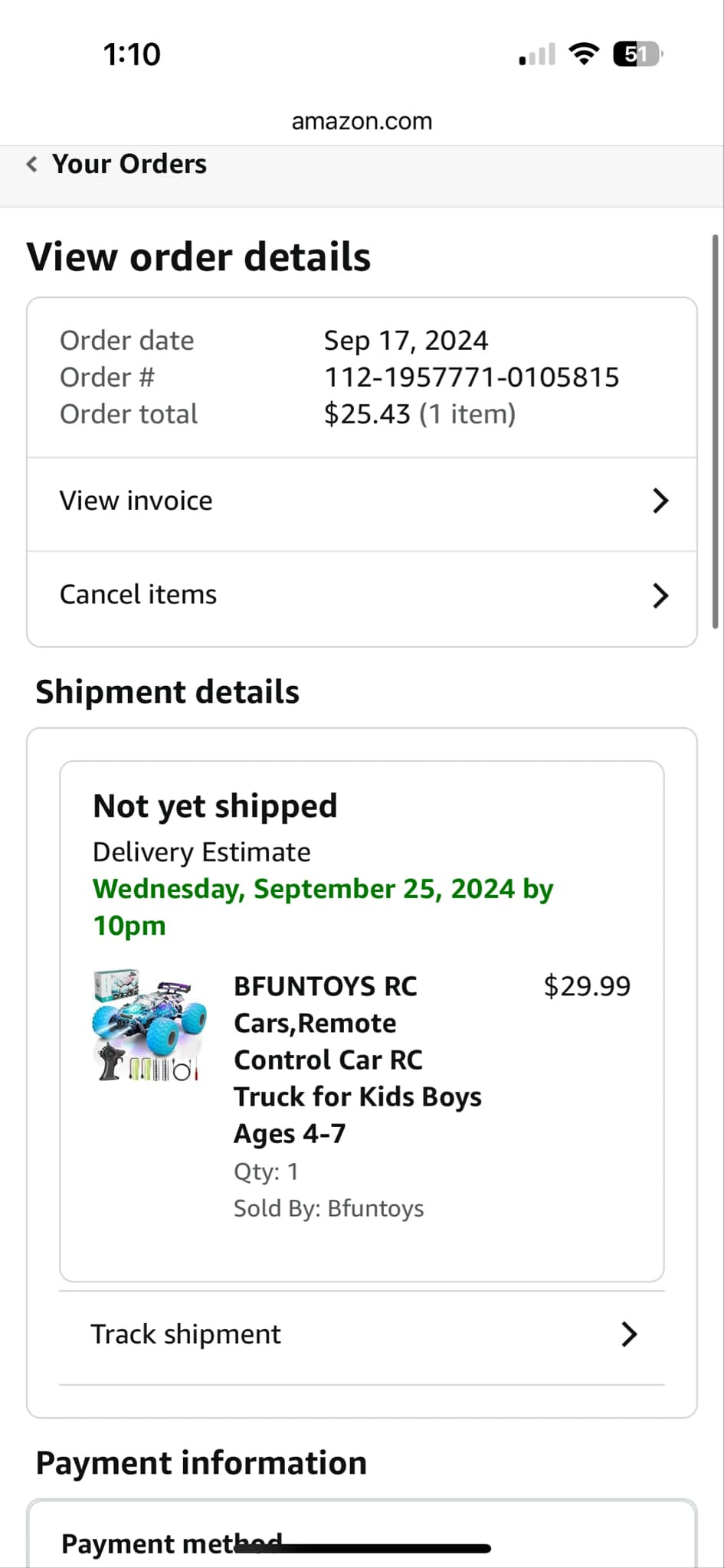Open the BFUNTOYS RC Cars product title

[x=357, y=1059]
